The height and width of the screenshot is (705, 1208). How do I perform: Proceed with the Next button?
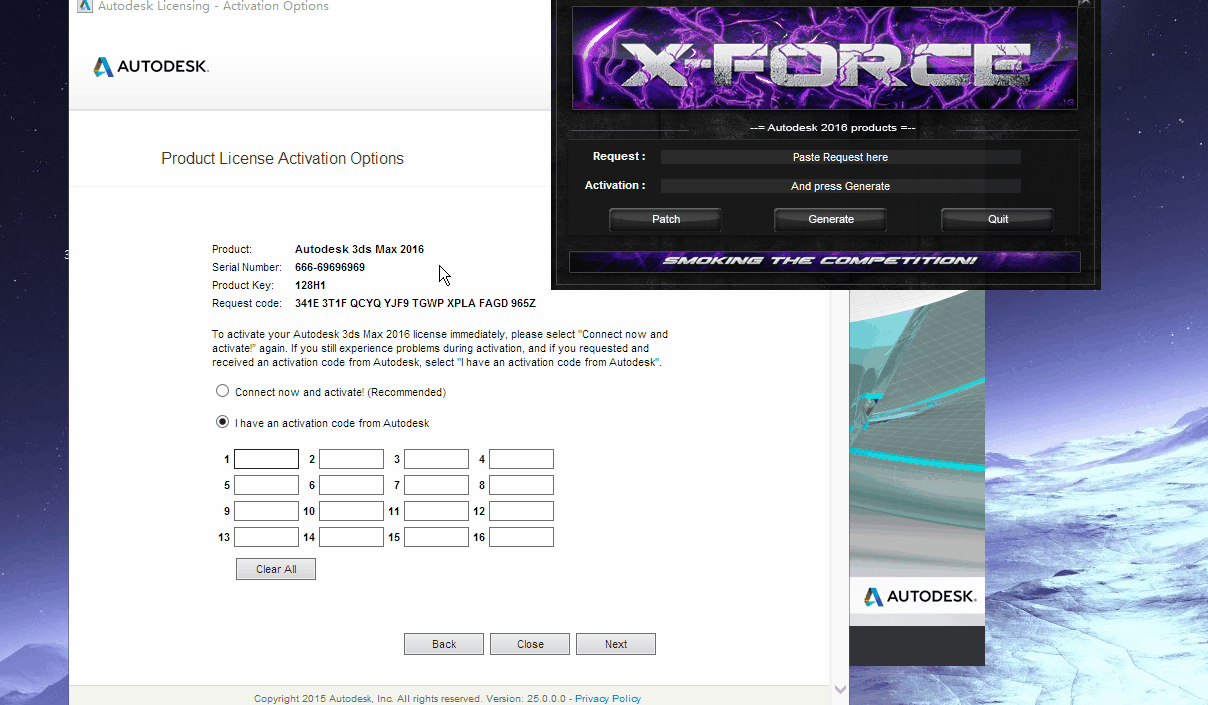pos(616,644)
